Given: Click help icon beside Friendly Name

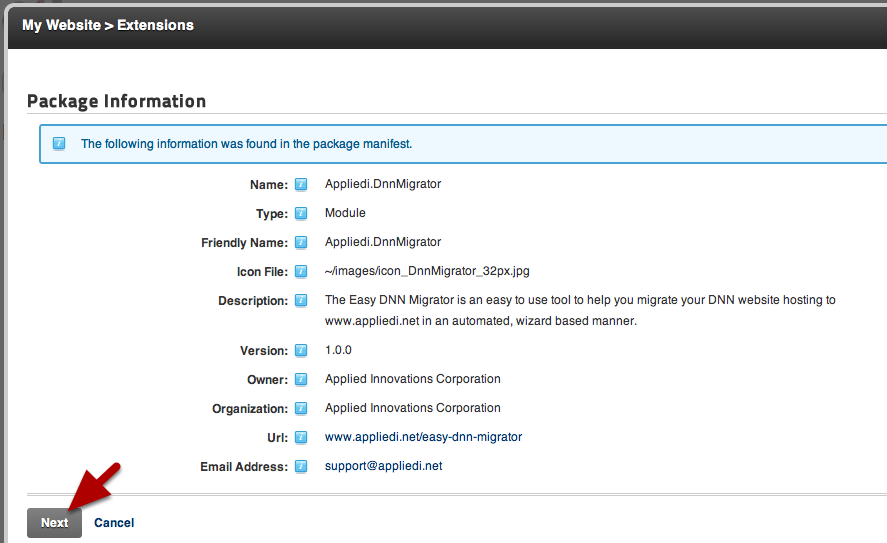Looking at the screenshot, I should [301, 242].
